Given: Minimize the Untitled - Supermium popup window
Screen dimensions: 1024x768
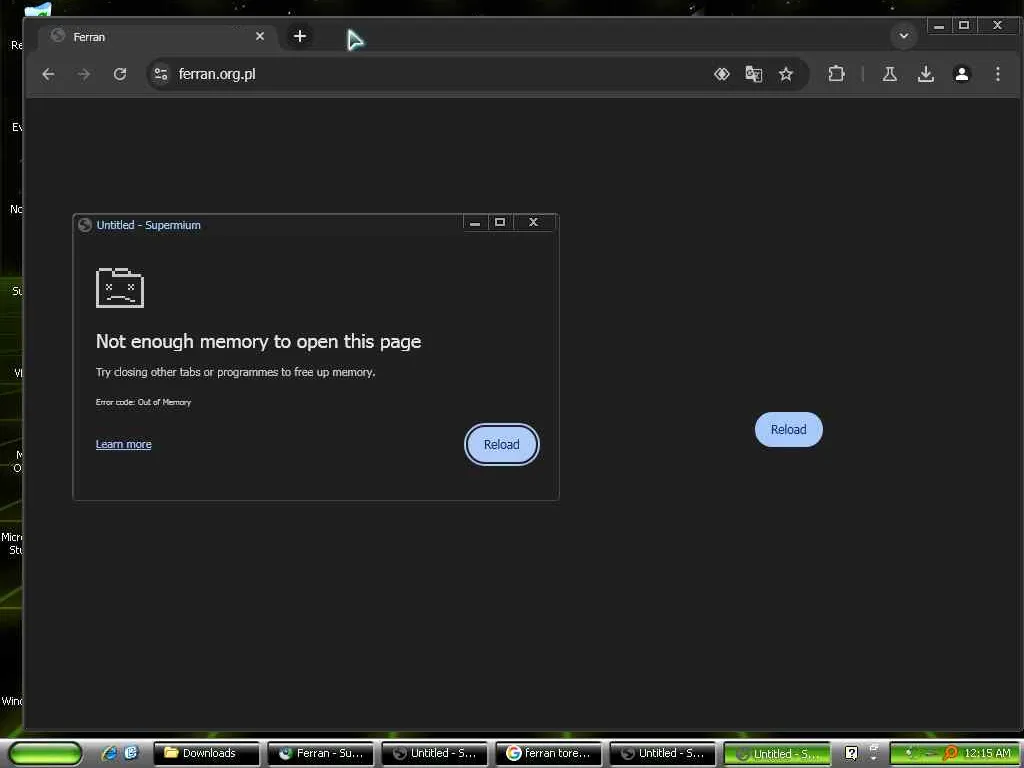Looking at the screenshot, I should coord(475,223).
